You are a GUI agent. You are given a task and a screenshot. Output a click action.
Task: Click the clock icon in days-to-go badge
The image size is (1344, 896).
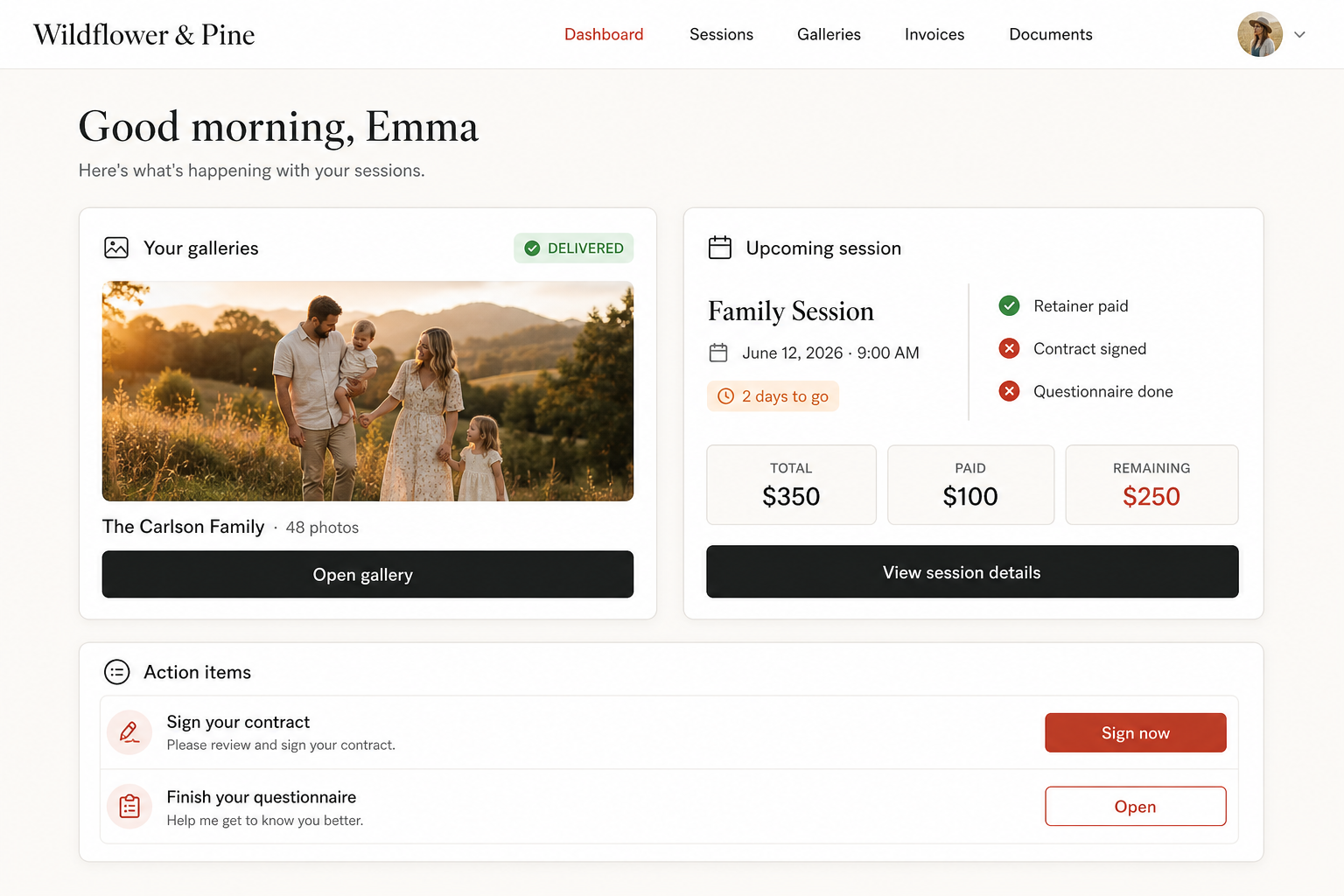(x=725, y=396)
